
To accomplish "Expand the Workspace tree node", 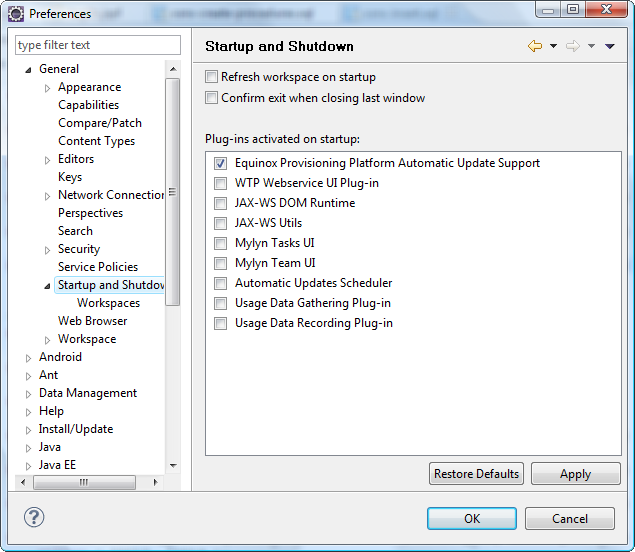I will tap(47, 340).
